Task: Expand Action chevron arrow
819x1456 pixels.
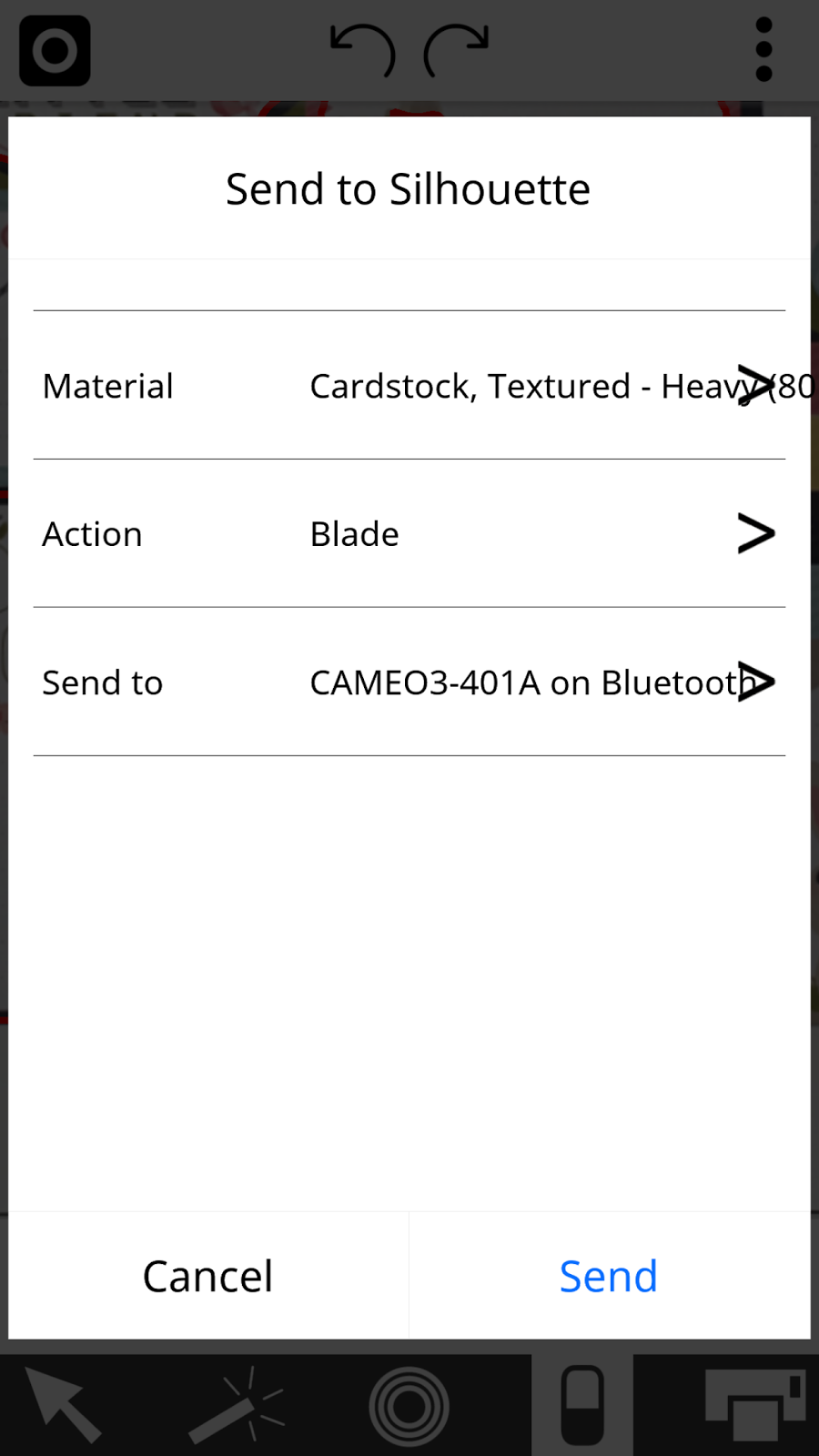Action: click(x=755, y=533)
